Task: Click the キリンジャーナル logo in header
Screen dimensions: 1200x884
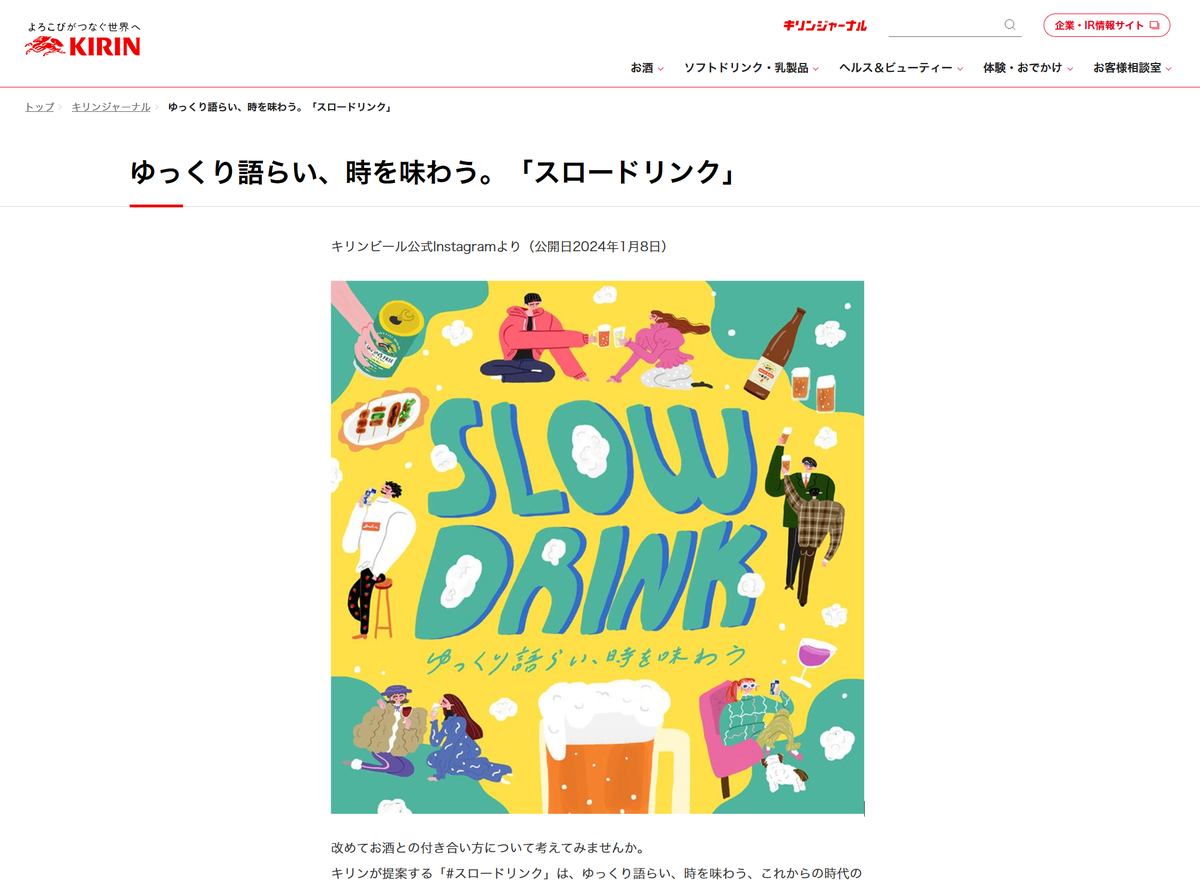Action: (825, 26)
